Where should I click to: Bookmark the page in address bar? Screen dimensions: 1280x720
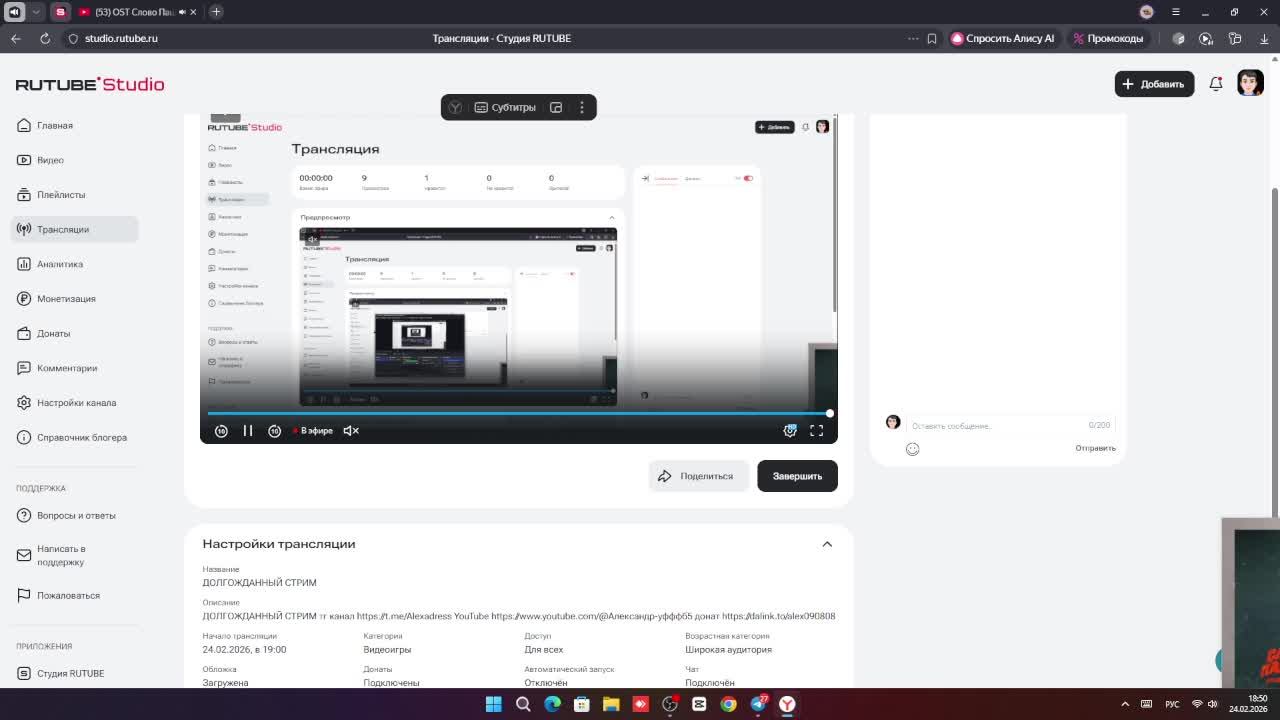coord(932,38)
